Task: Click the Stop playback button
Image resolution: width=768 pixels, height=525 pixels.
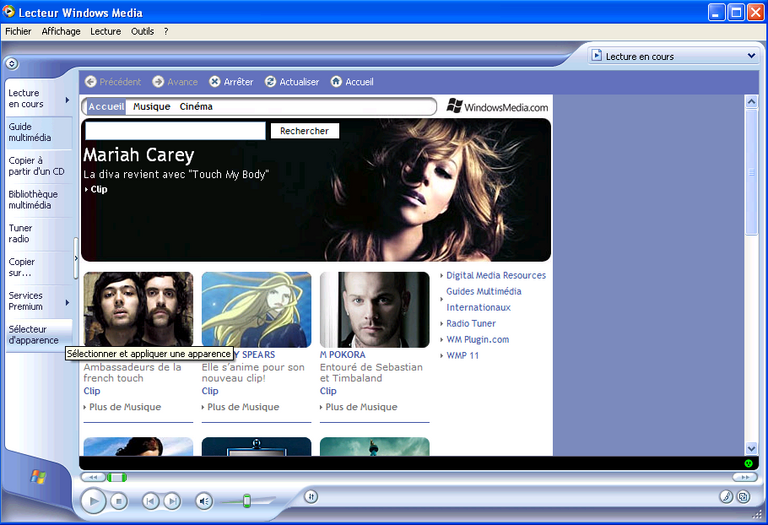Action: coord(119,501)
